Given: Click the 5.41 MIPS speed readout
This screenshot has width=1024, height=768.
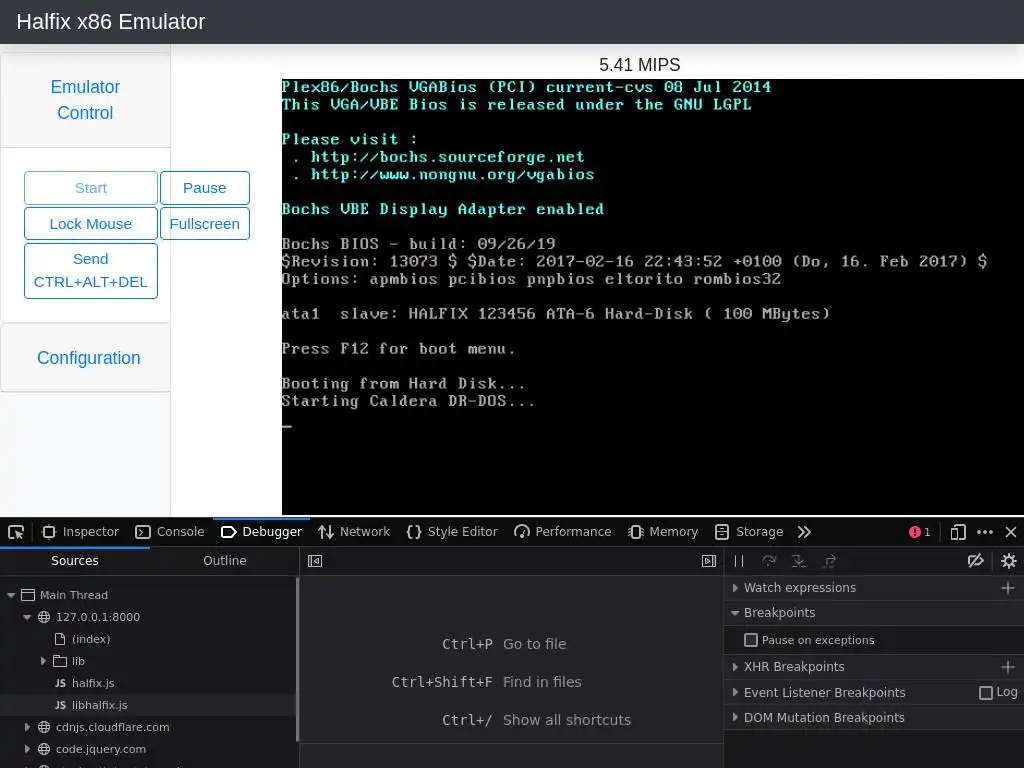Looking at the screenshot, I should pyautogui.click(x=639, y=65).
